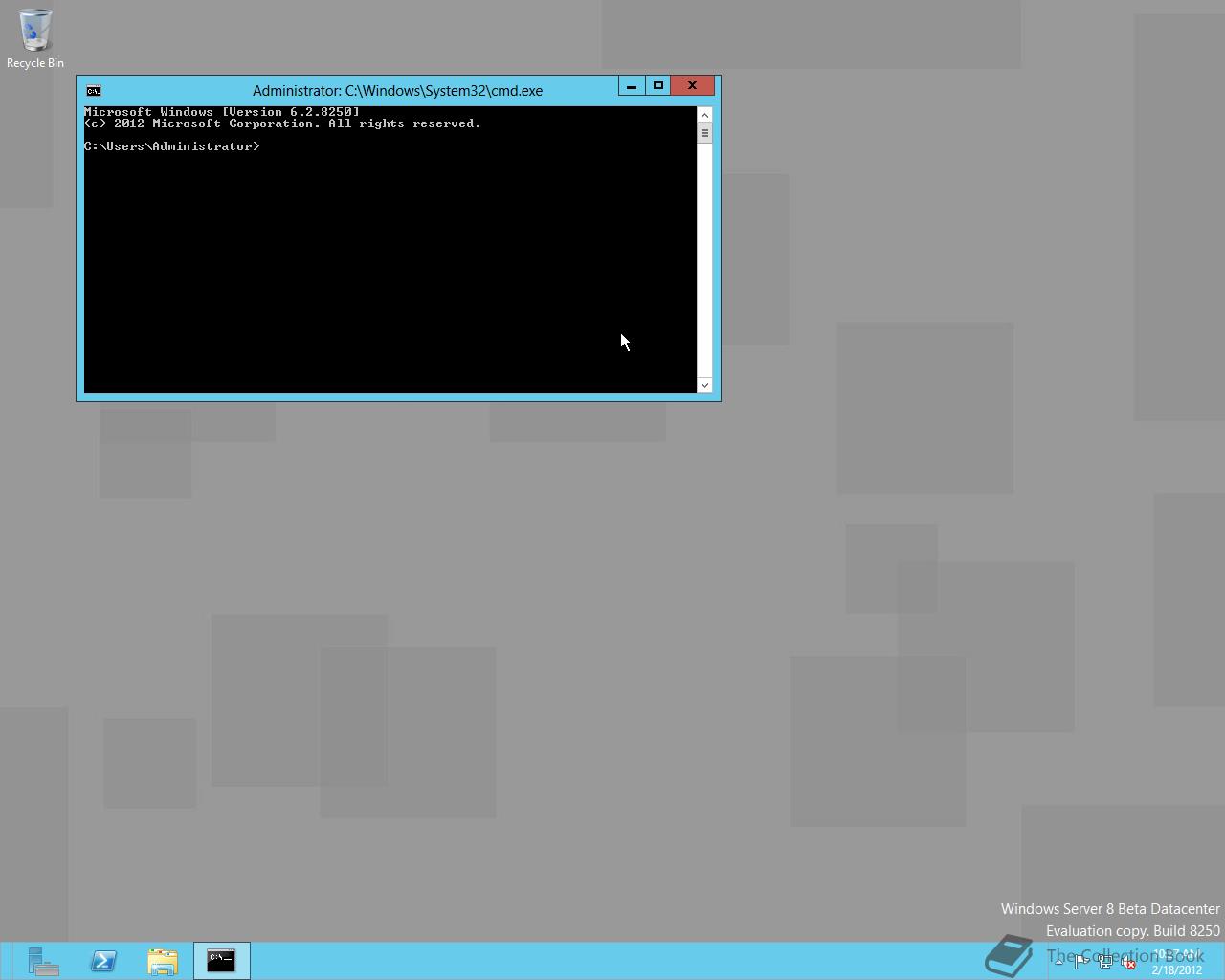1225x980 pixels.
Task: Click the muted volume icon in tray
Action: tap(1129, 963)
